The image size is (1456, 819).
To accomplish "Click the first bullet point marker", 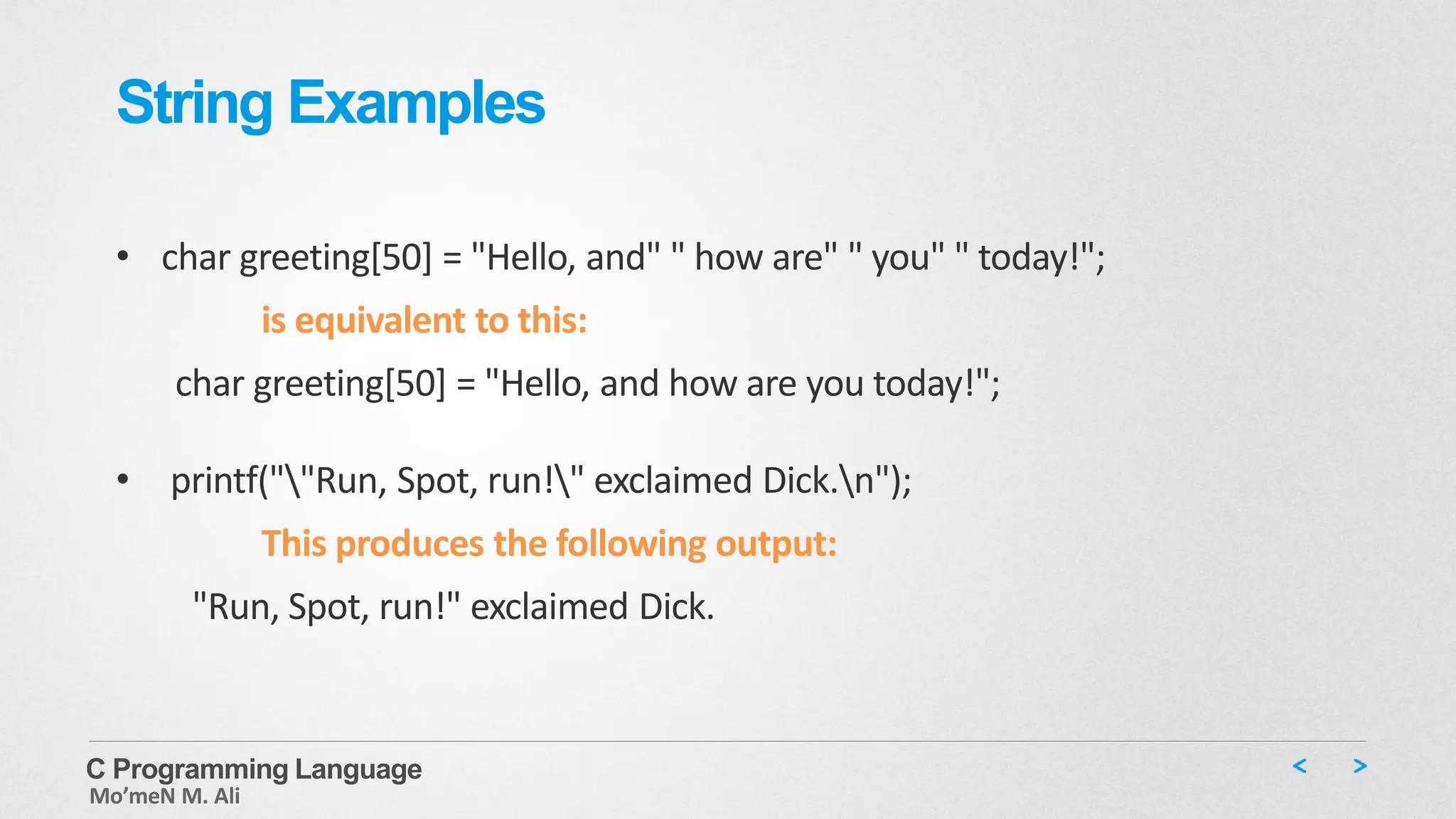I will 123,257.
